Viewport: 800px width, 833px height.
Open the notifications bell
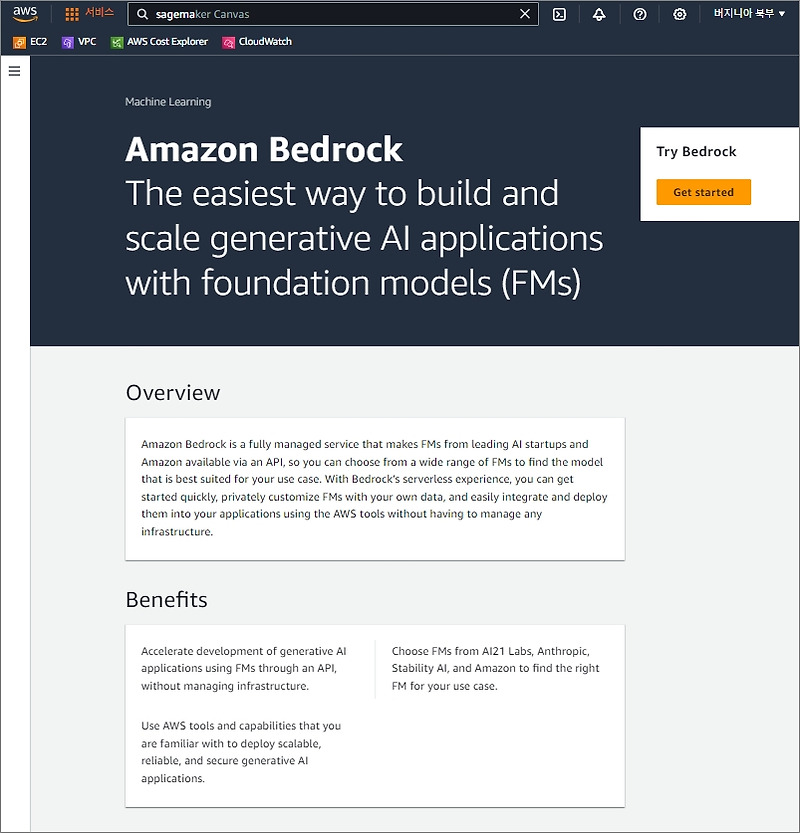tap(600, 14)
